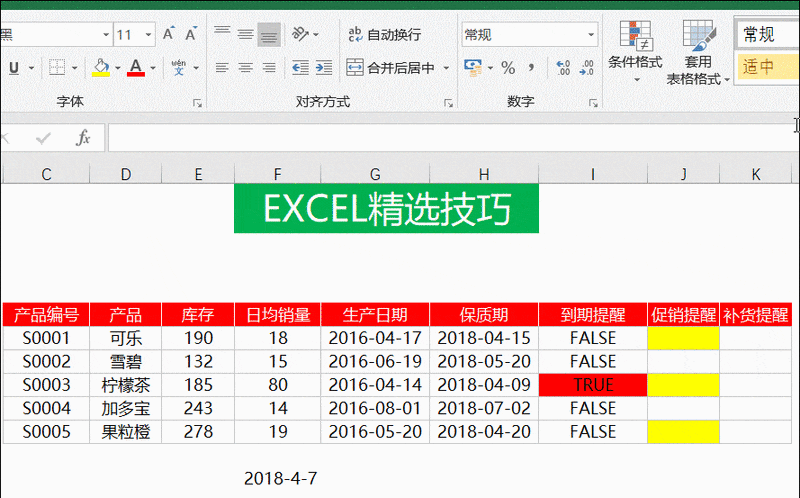The height and width of the screenshot is (498, 800).
Task: Select the 果粒橙 product cell
Action: (126, 432)
